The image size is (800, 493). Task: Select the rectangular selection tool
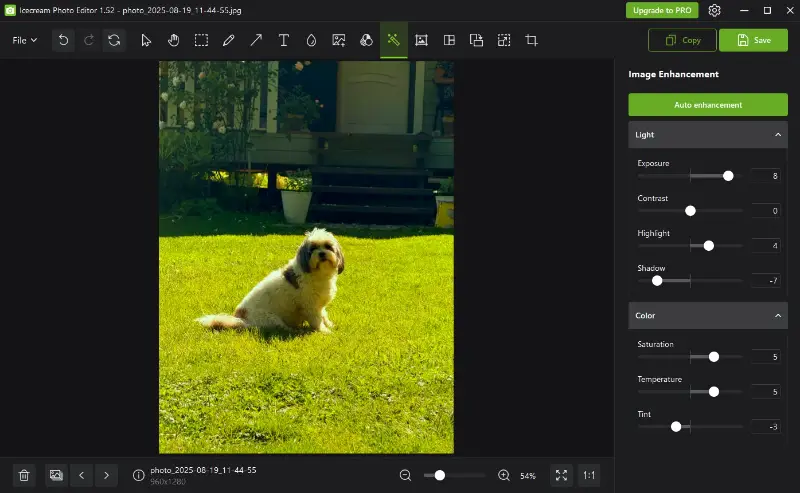pyautogui.click(x=201, y=40)
